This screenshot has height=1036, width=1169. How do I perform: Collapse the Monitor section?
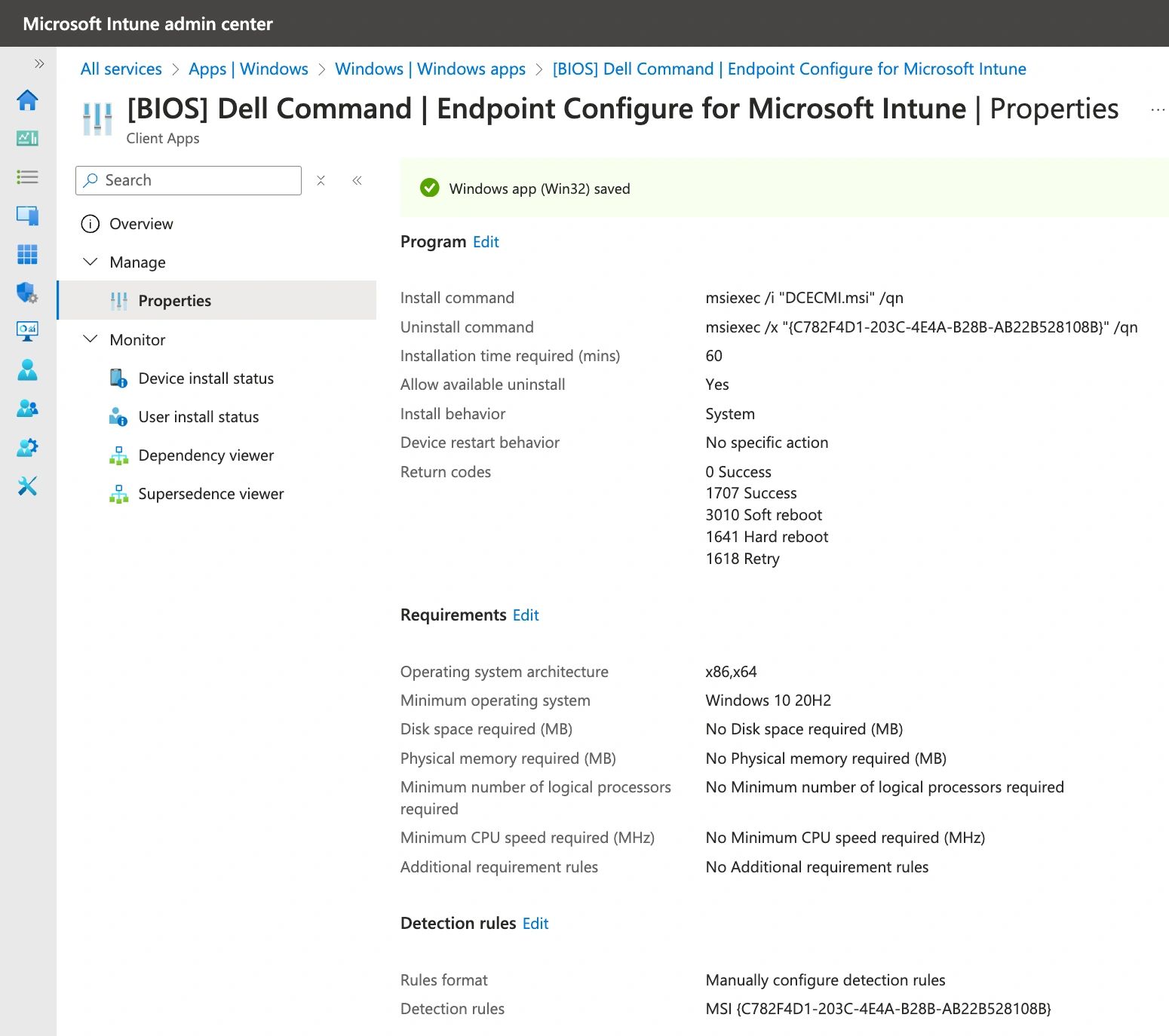pos(91,339)
